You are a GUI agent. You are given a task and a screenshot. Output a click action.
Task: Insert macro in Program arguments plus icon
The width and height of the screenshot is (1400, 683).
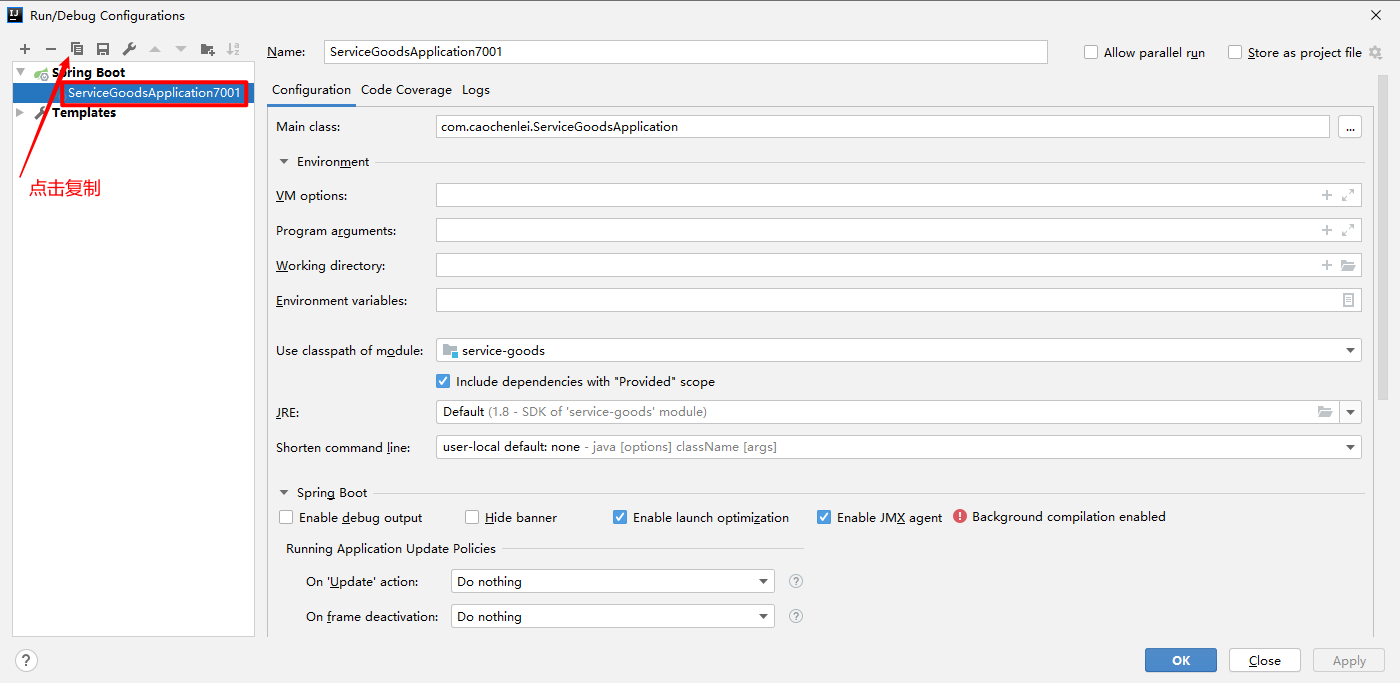point(1327,230)
